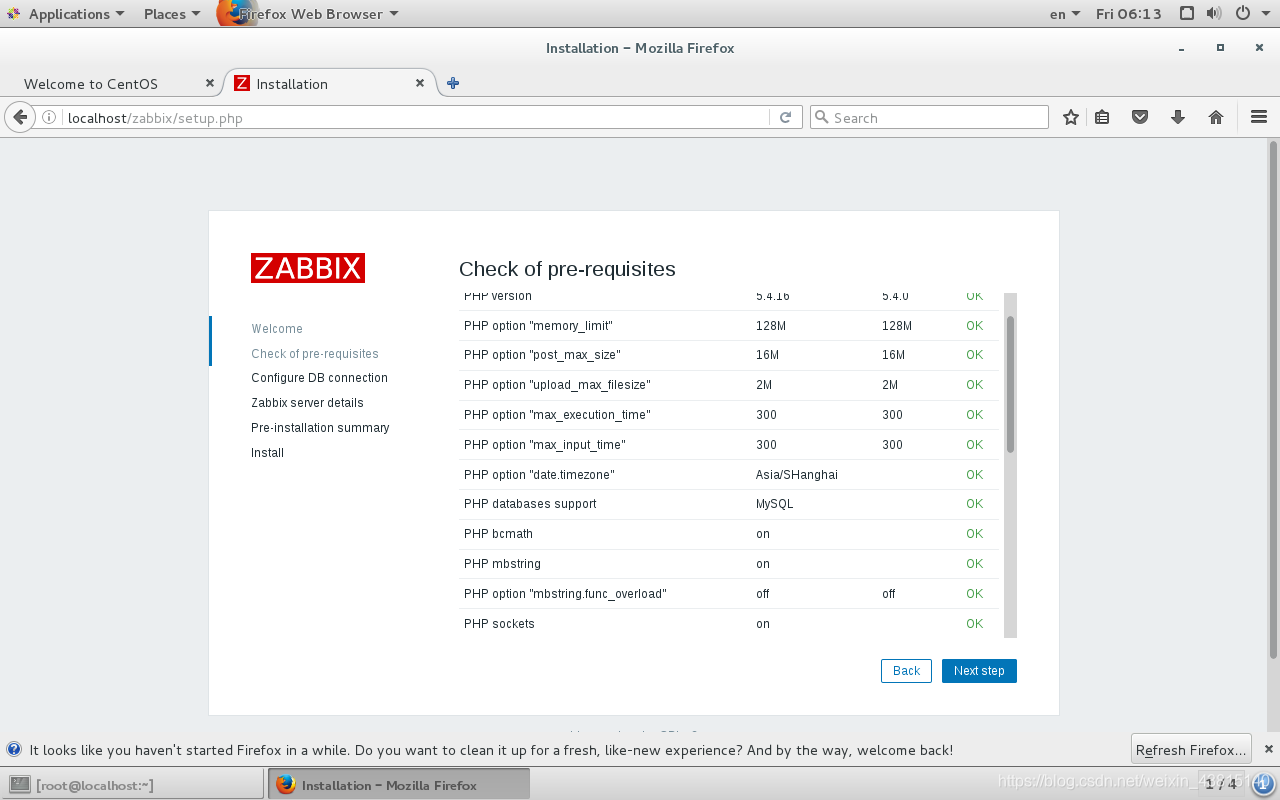
Task: Bookmark this page with the star icon
Action: 1071,117
